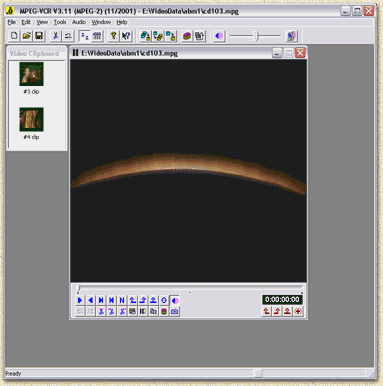
Task: Click the scissors Cut icon in main toolbar
Action: [x=55, y=36]
